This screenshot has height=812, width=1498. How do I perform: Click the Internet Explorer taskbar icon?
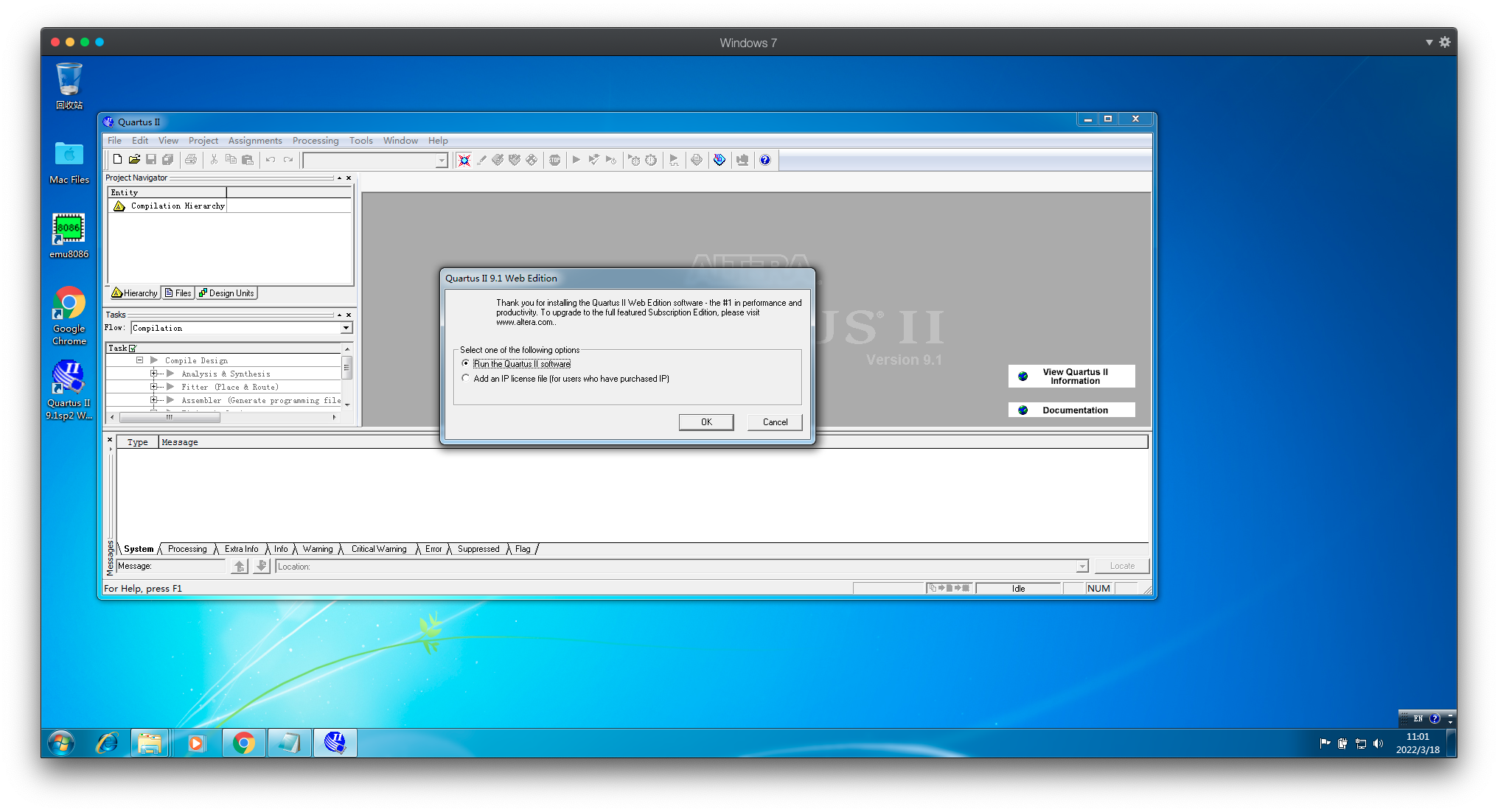(x=108, y=743)
